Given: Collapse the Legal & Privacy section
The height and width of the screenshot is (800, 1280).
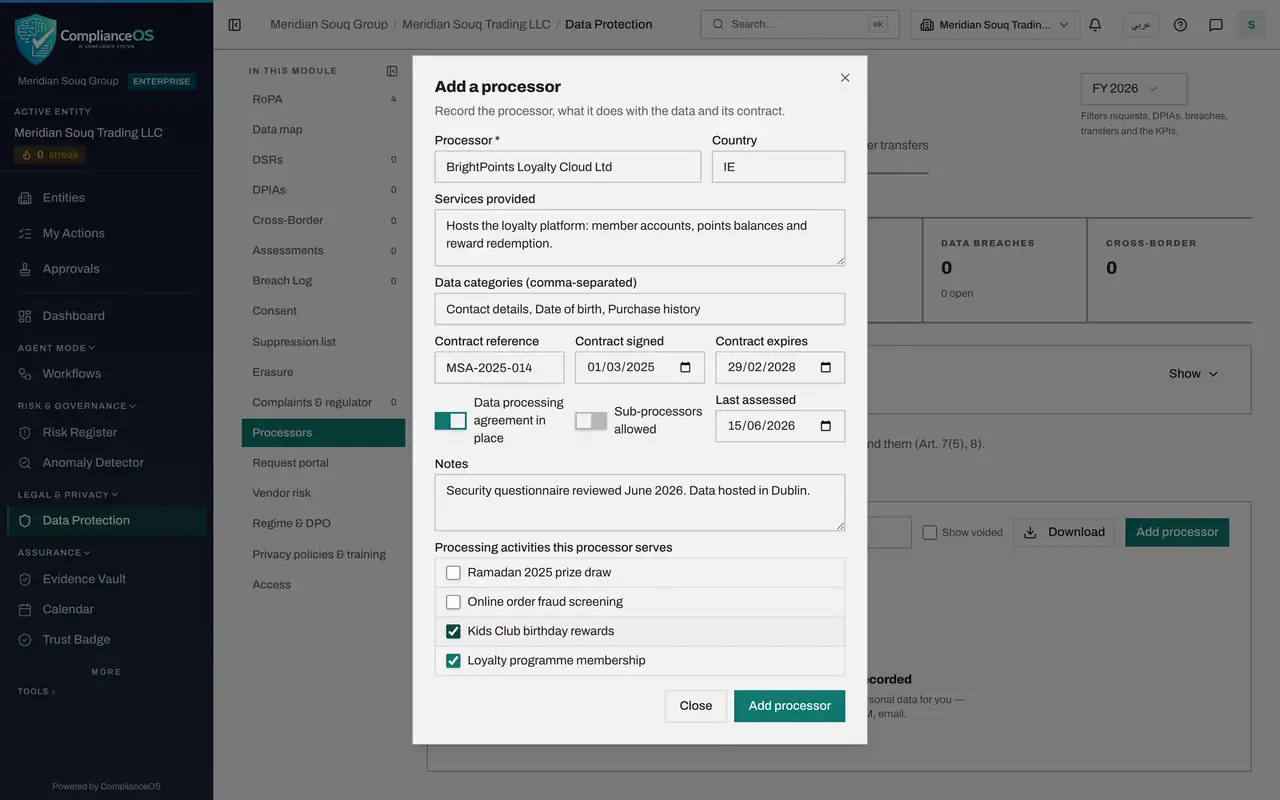Looking at the screenshot, I should 67,495.
